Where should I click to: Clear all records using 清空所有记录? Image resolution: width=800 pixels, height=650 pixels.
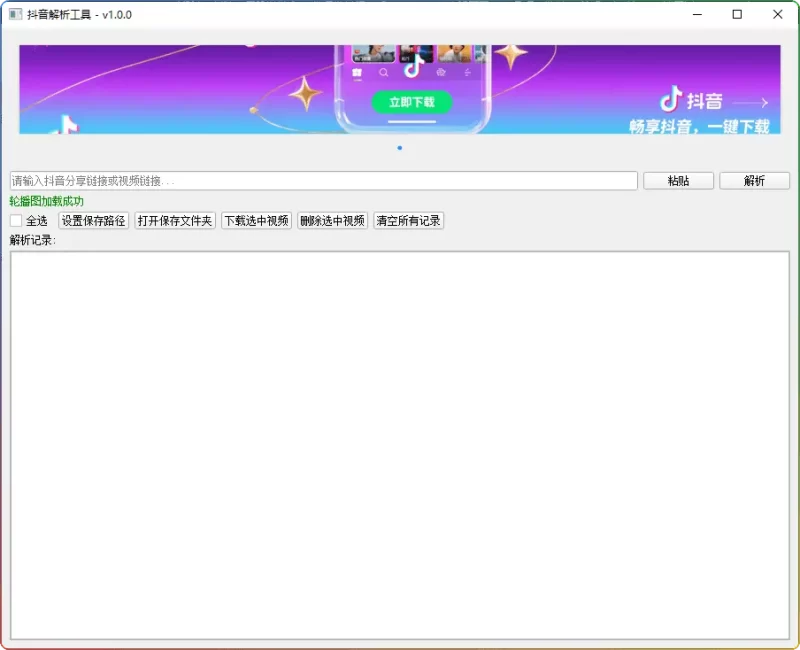pos(407,220)
